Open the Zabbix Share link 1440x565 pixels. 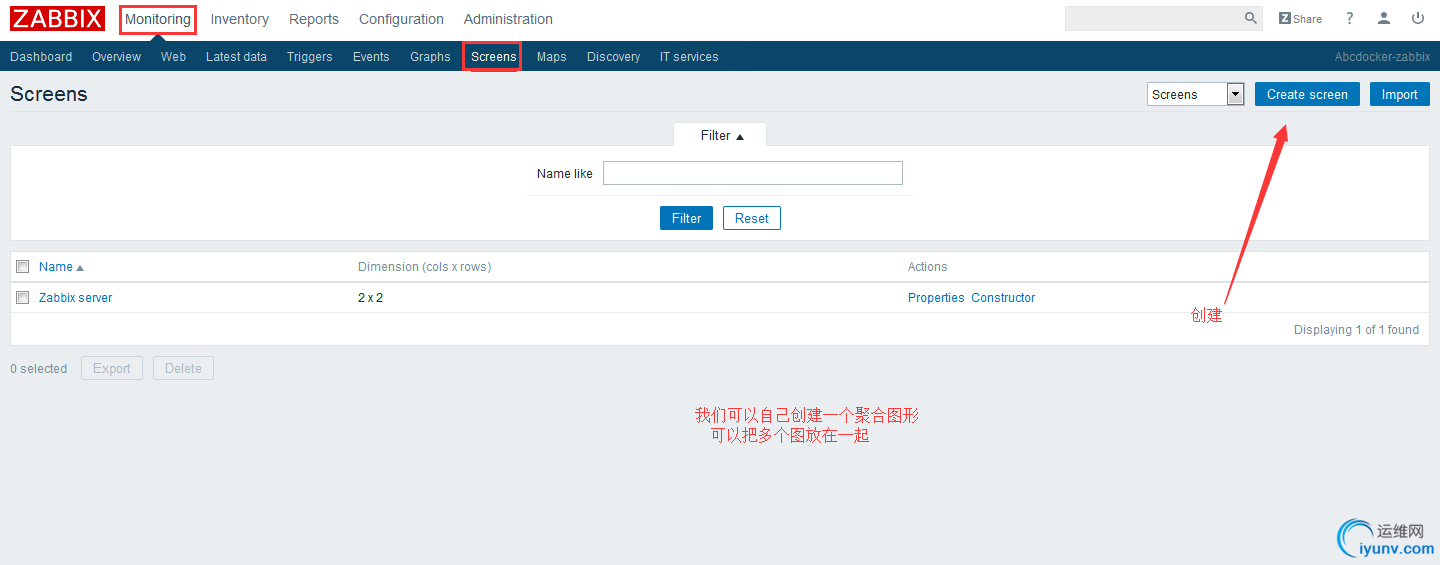click(x=1300, y=18)
